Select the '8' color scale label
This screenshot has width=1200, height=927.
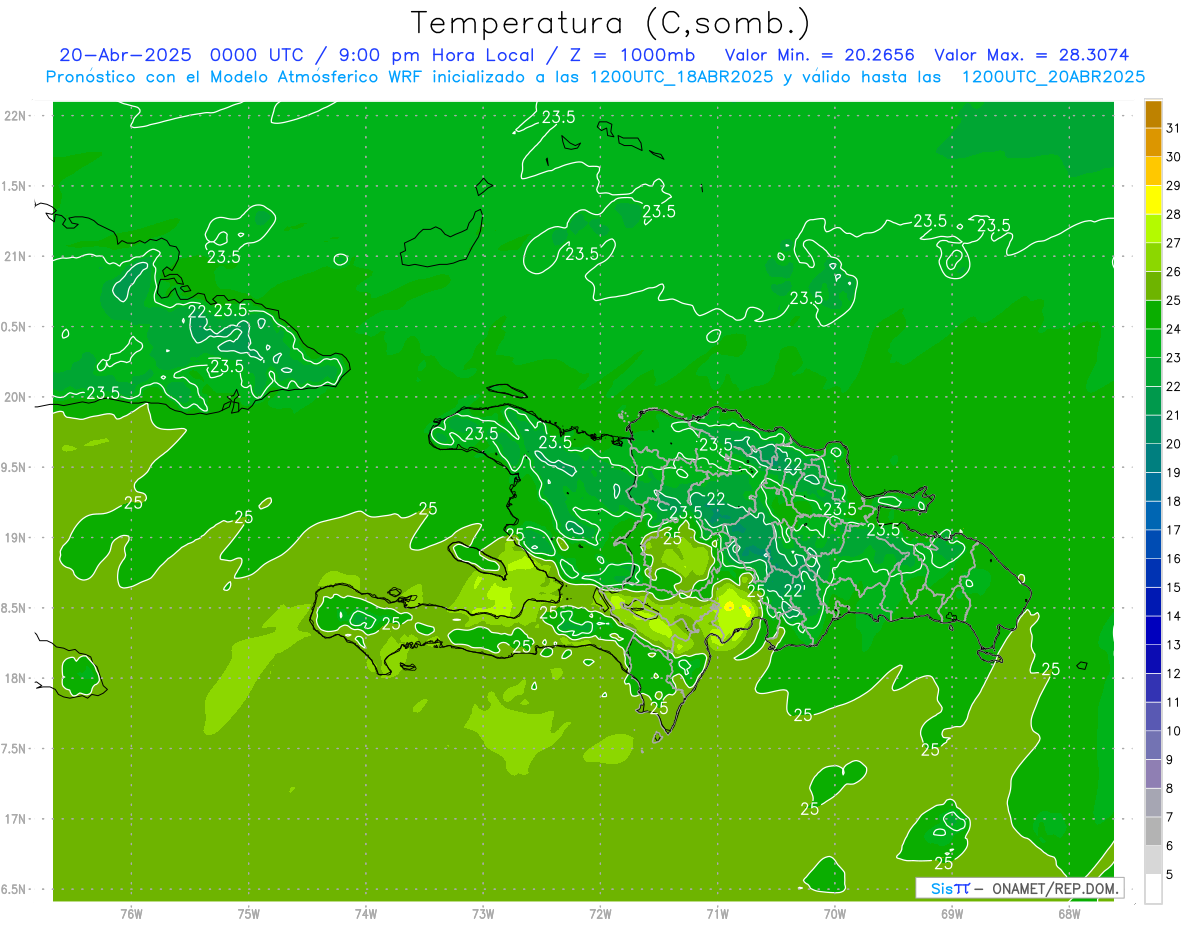tap(1170, 789)
